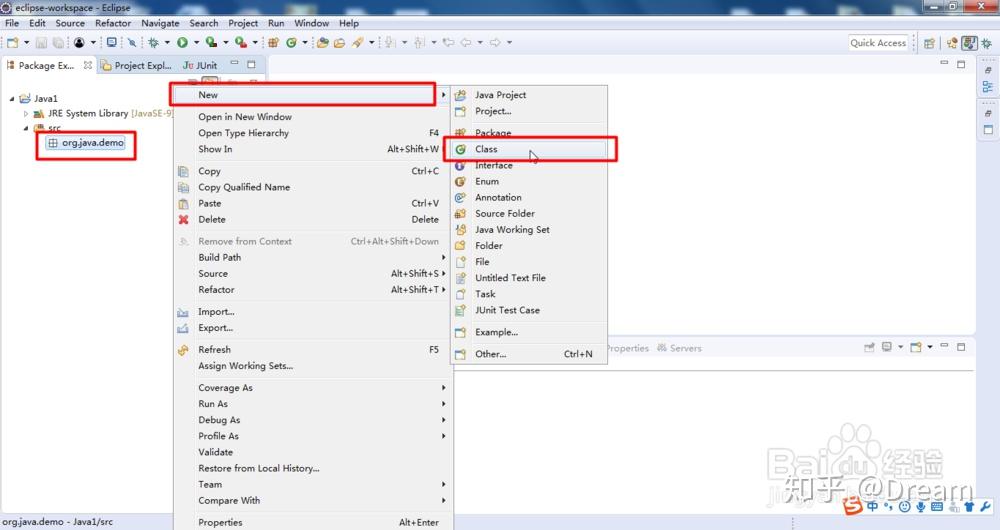Click the green Run toolbar button

pyautogui.click(x=182, y=43)
